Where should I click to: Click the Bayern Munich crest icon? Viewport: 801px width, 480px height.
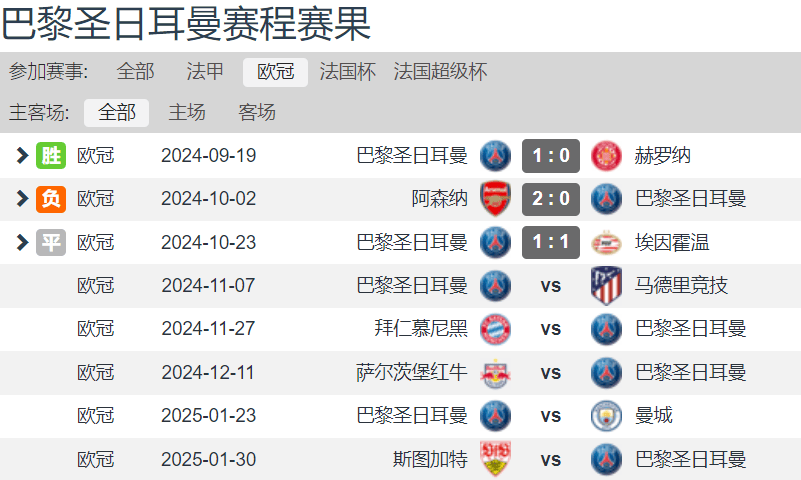click(495, 329)
